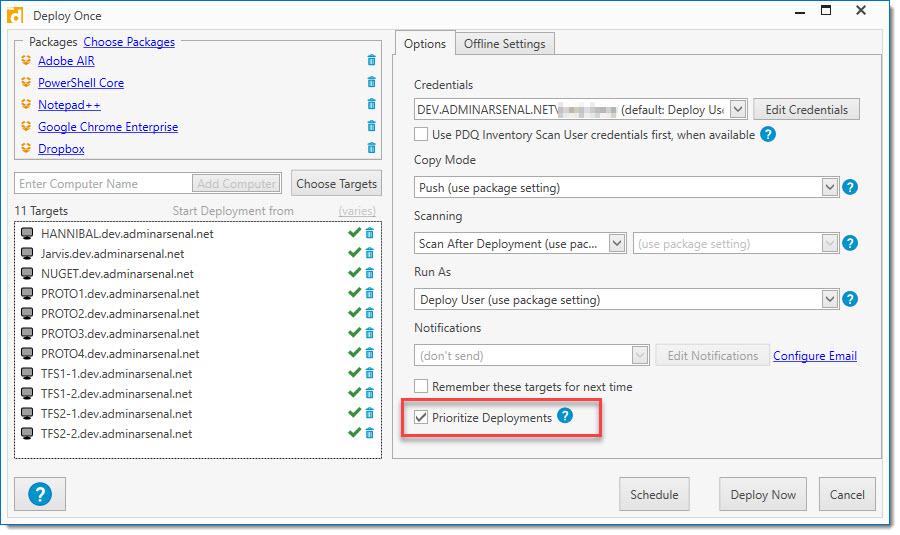Uncheck Prioritize Deployments

pyautogui.click(x=421, y=417)
